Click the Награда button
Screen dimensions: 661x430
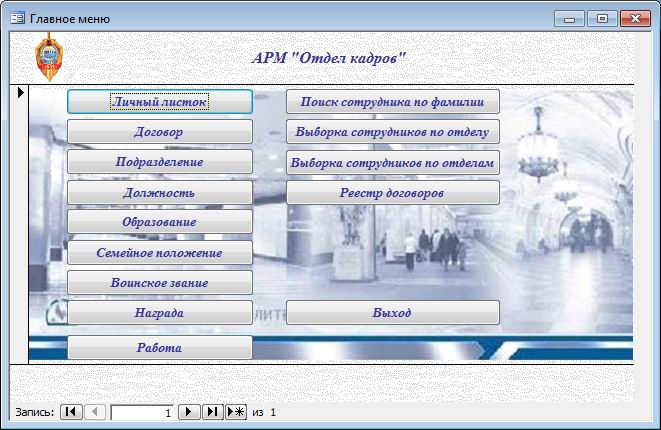[x=160, y=312]
